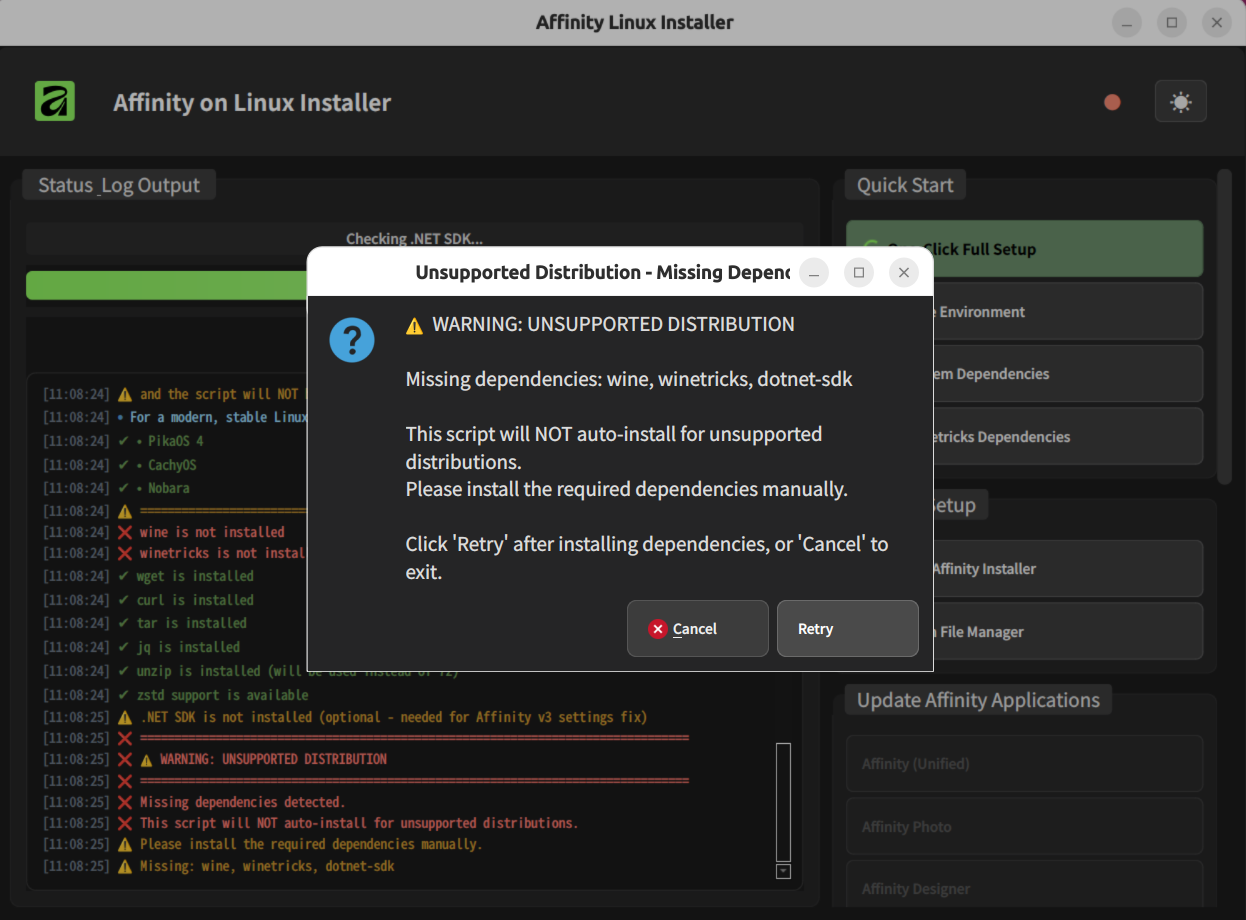
Task: Click the System Dependencies button
Action: point(1024,373)
